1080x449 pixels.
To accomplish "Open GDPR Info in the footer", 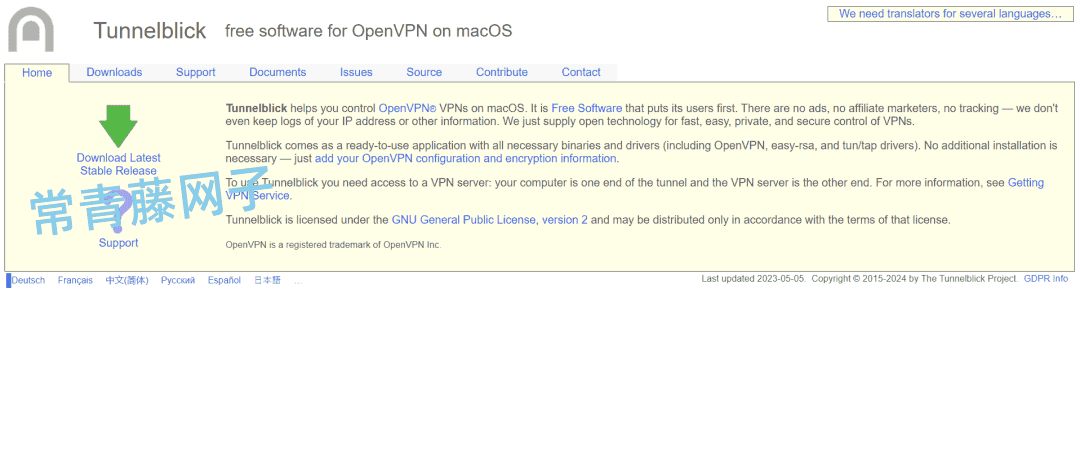I will pyautogui.click(x=1045, y=279).
